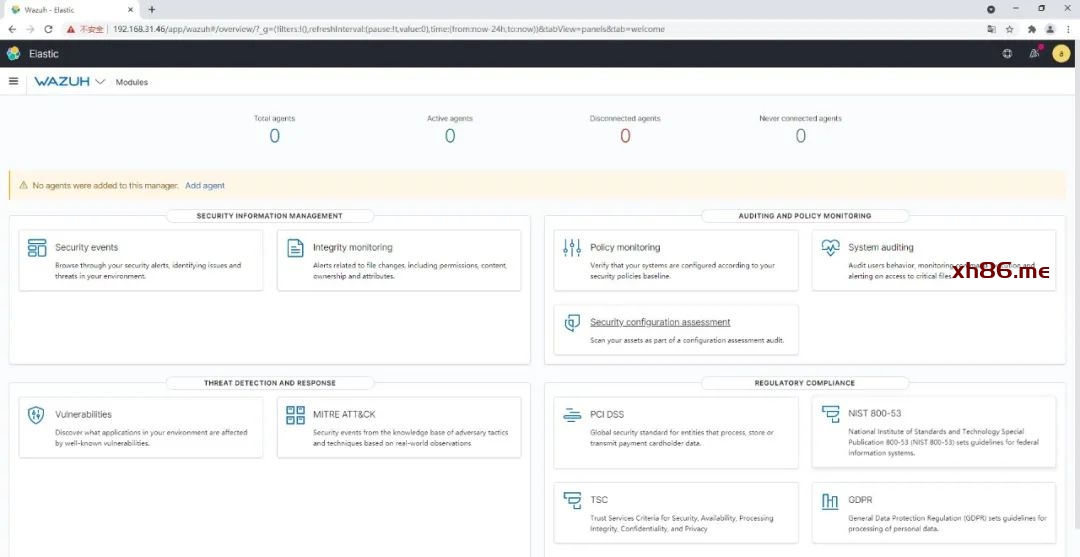Image resolution: width=1080 pixels, height=557 pixels.
Task: Select the Modules breadcrumb item
Action: coord(132,82)
